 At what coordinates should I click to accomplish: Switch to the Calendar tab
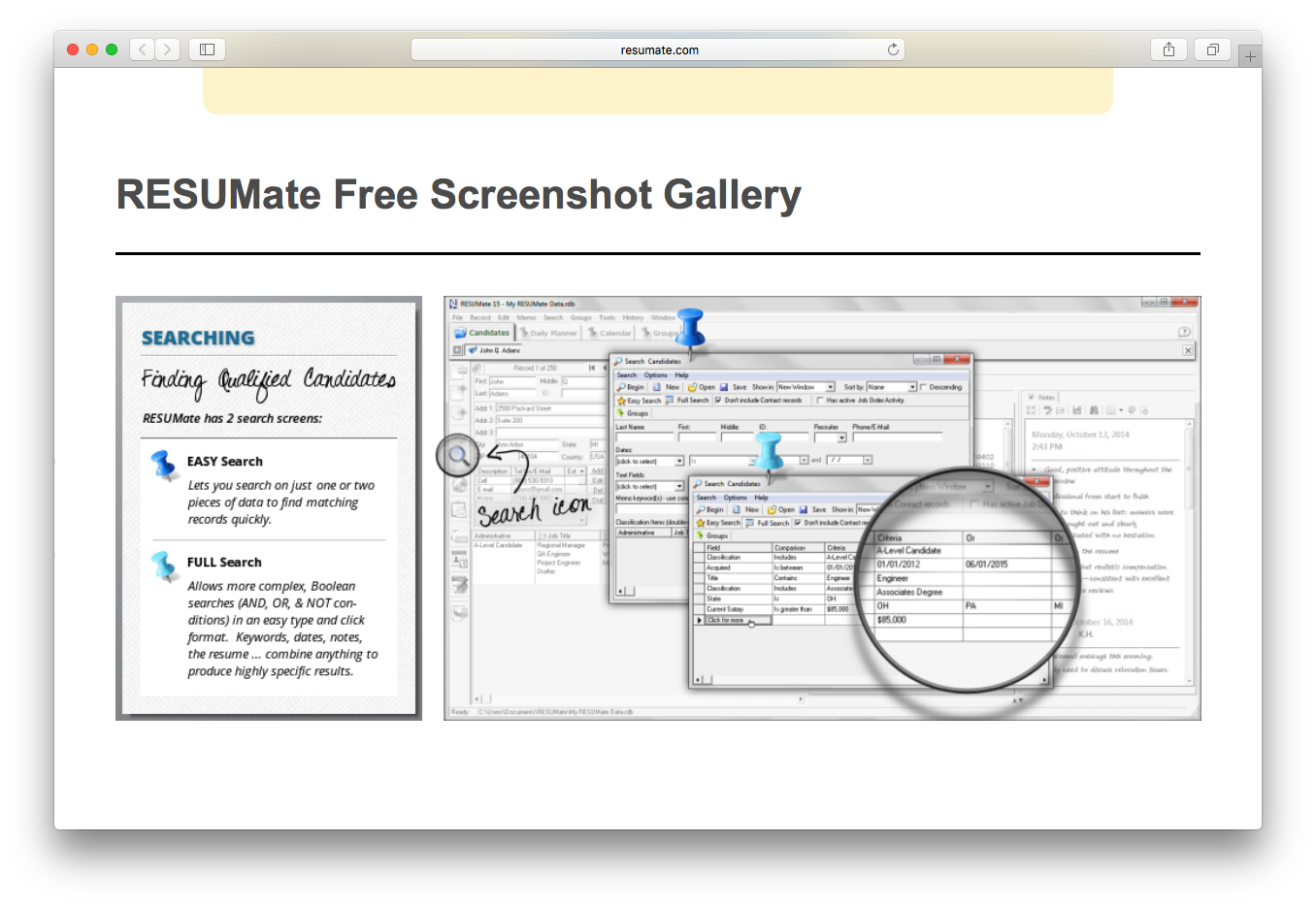609,334
